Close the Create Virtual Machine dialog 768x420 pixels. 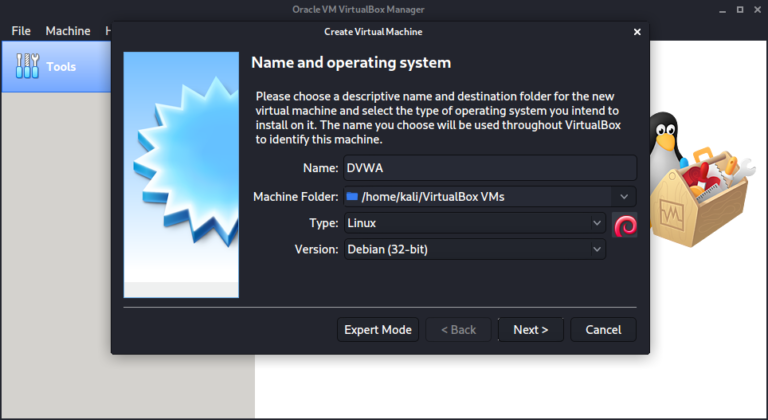(x=637, y=31)
